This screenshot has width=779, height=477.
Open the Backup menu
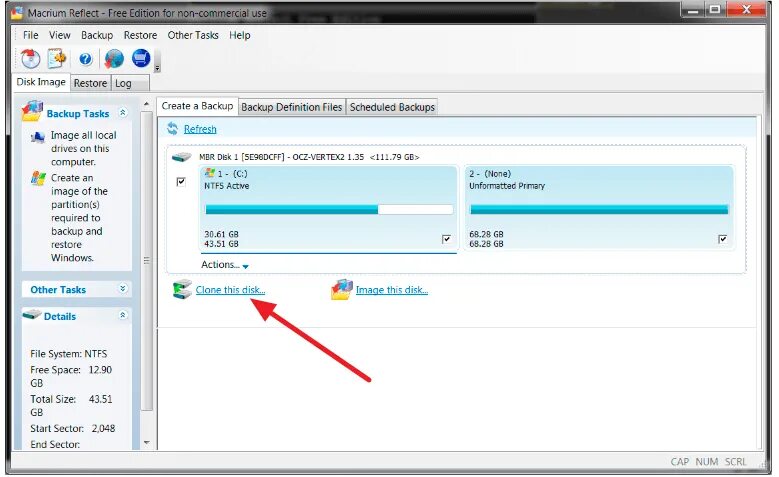(x=97, y=35)
